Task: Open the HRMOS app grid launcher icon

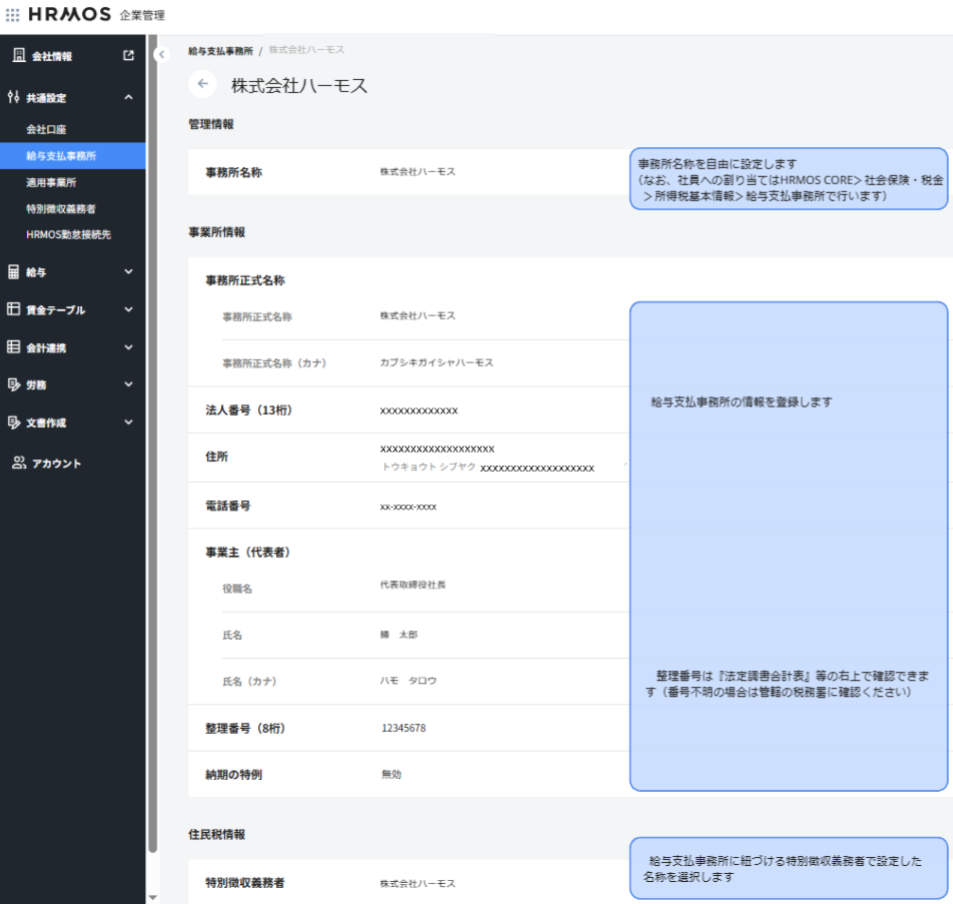Action: tap(13, 15)
